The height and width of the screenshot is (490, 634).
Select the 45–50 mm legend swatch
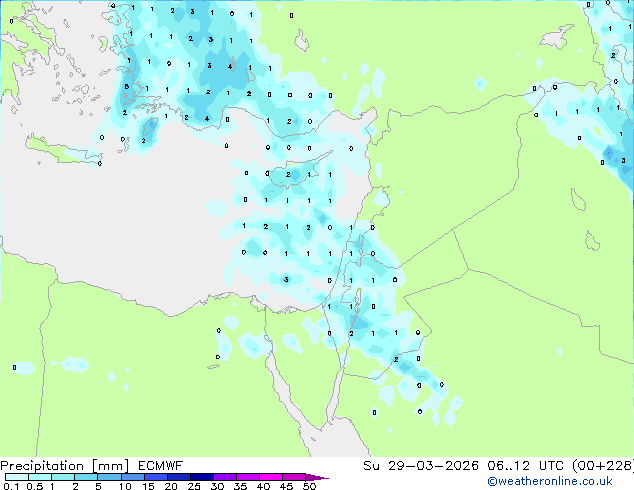coord(294,477)
